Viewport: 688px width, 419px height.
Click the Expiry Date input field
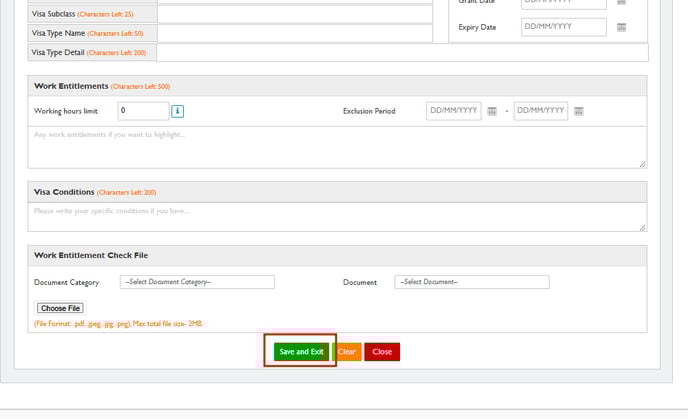point(564,27)
